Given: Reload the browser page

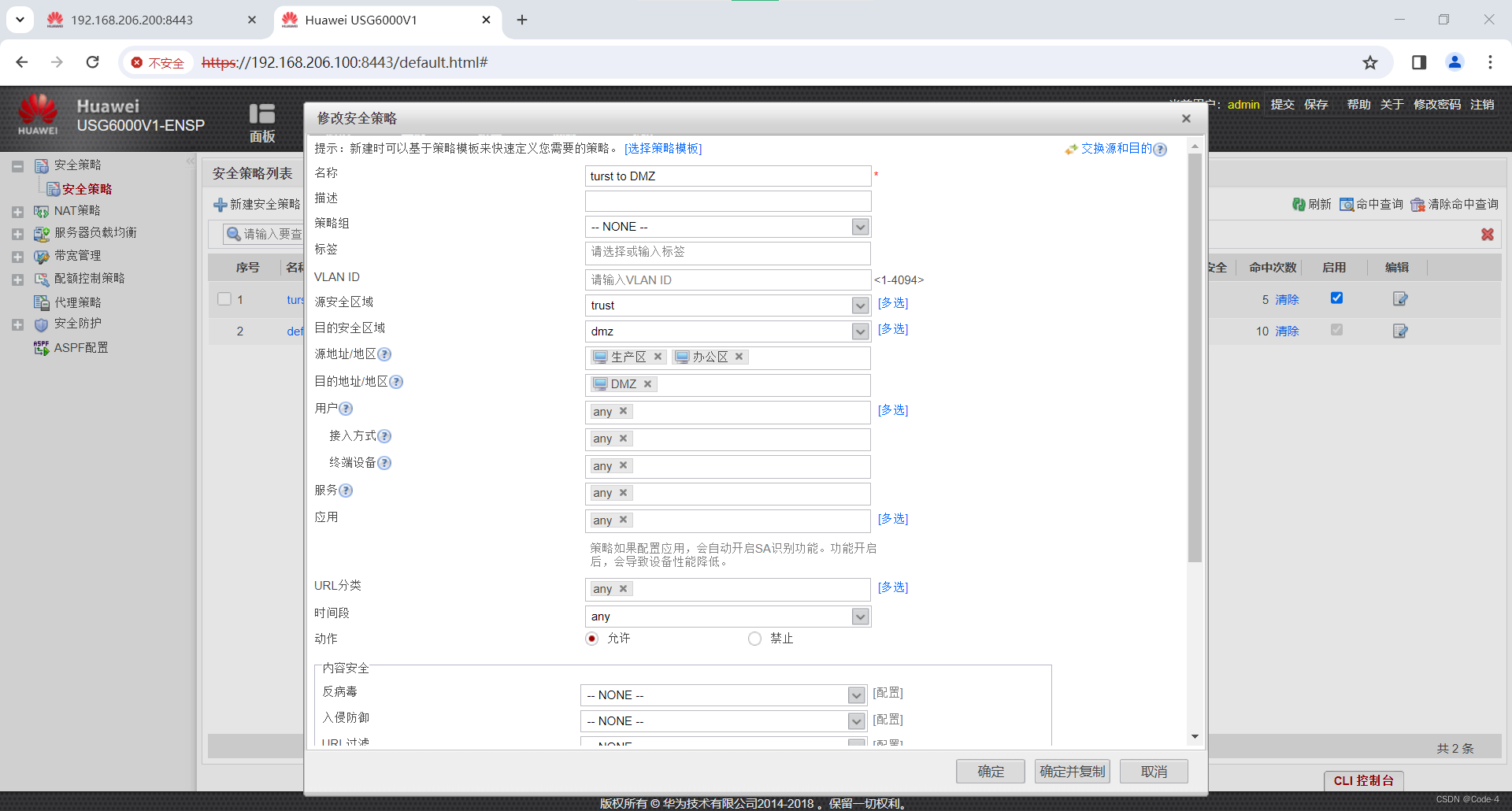Looking at the screenshot, I should click(x=93, y=62).
